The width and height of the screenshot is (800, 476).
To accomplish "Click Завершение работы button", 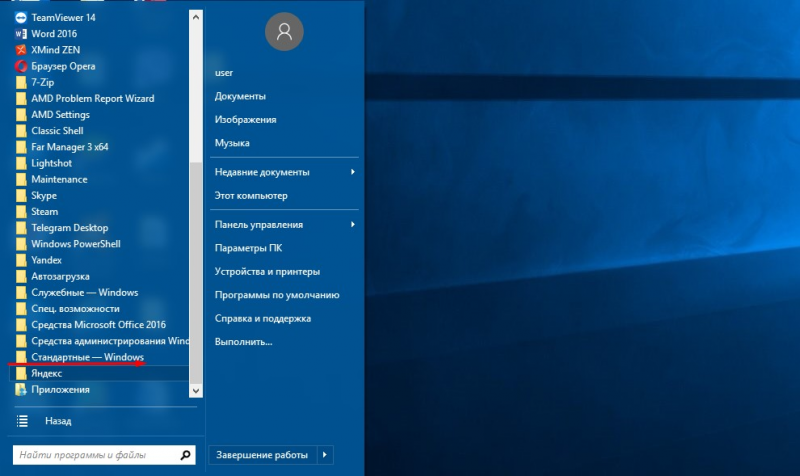I will pyautogui.click(x=262, y=455).
